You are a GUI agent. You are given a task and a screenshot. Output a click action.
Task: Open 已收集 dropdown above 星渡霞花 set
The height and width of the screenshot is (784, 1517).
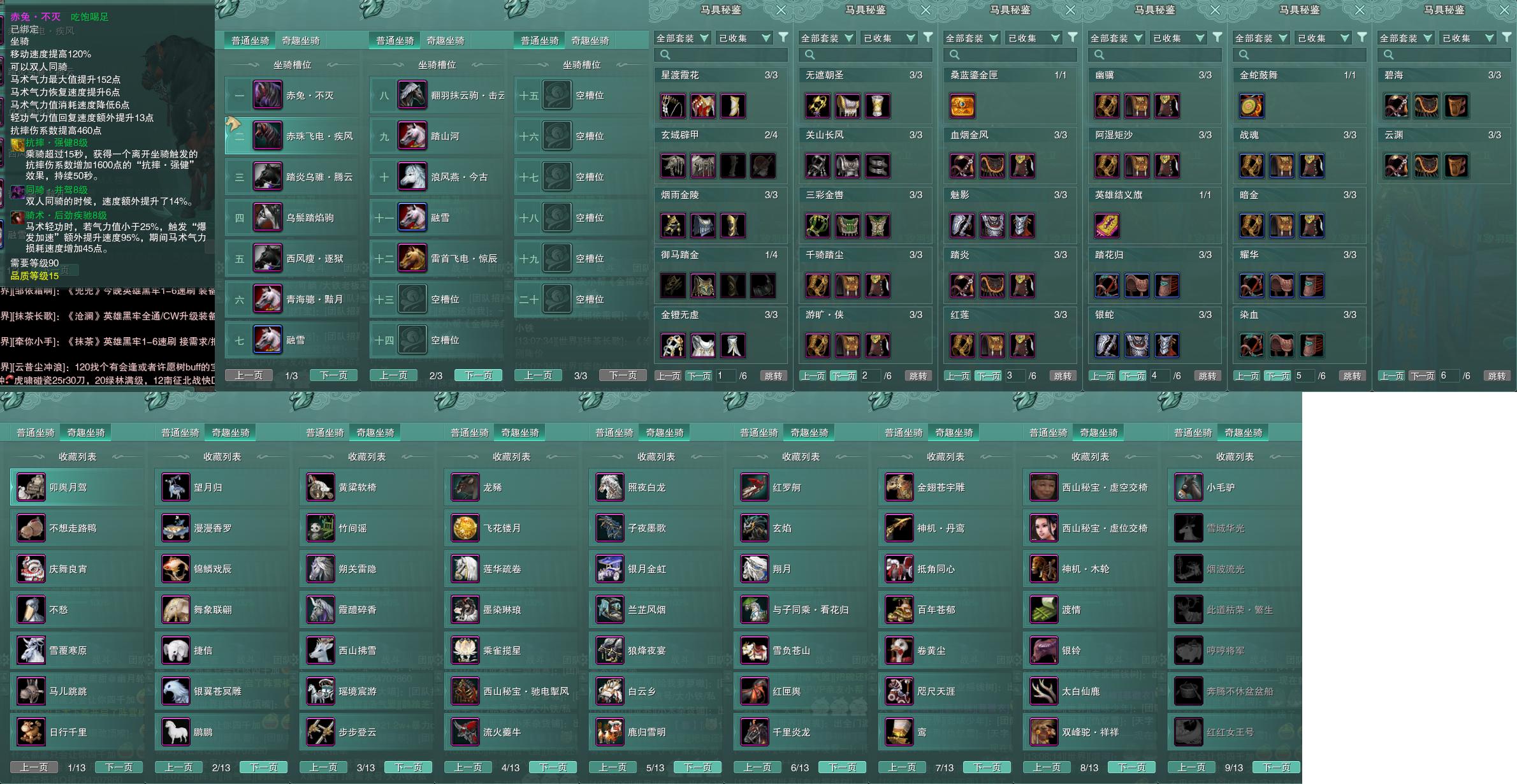744,38
